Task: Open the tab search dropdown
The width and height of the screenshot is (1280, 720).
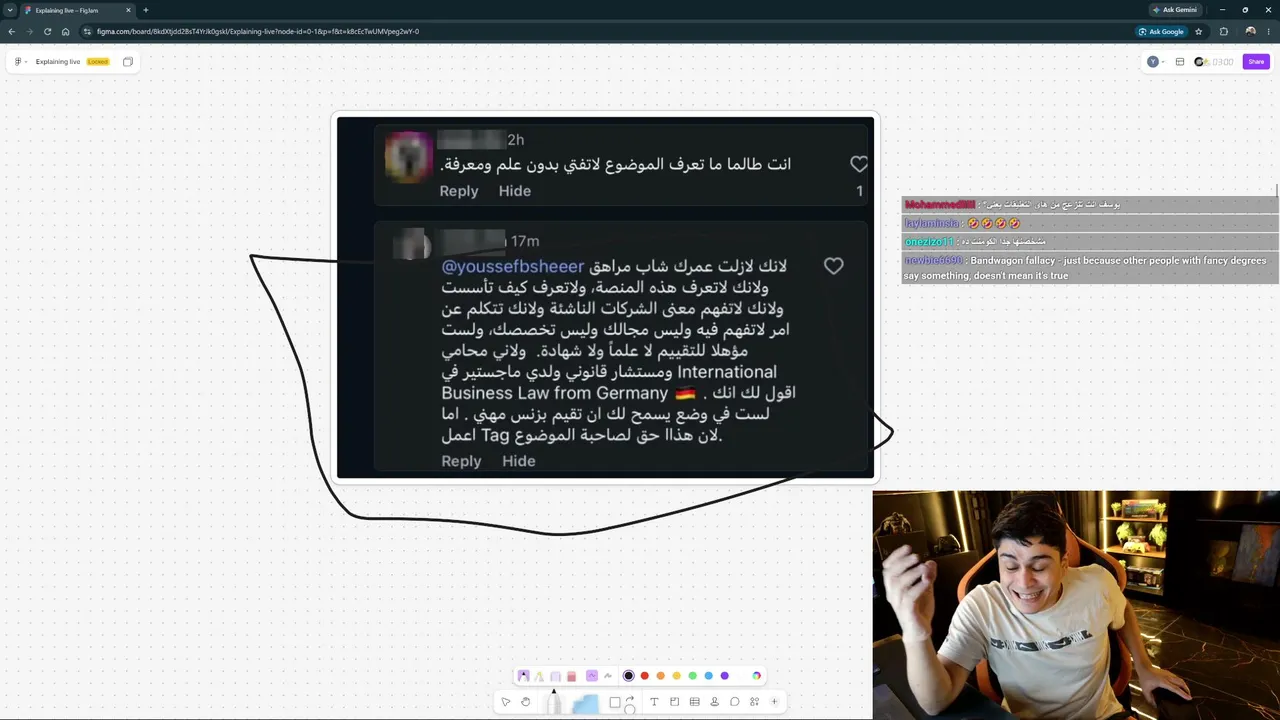Action: coord(10,10)
